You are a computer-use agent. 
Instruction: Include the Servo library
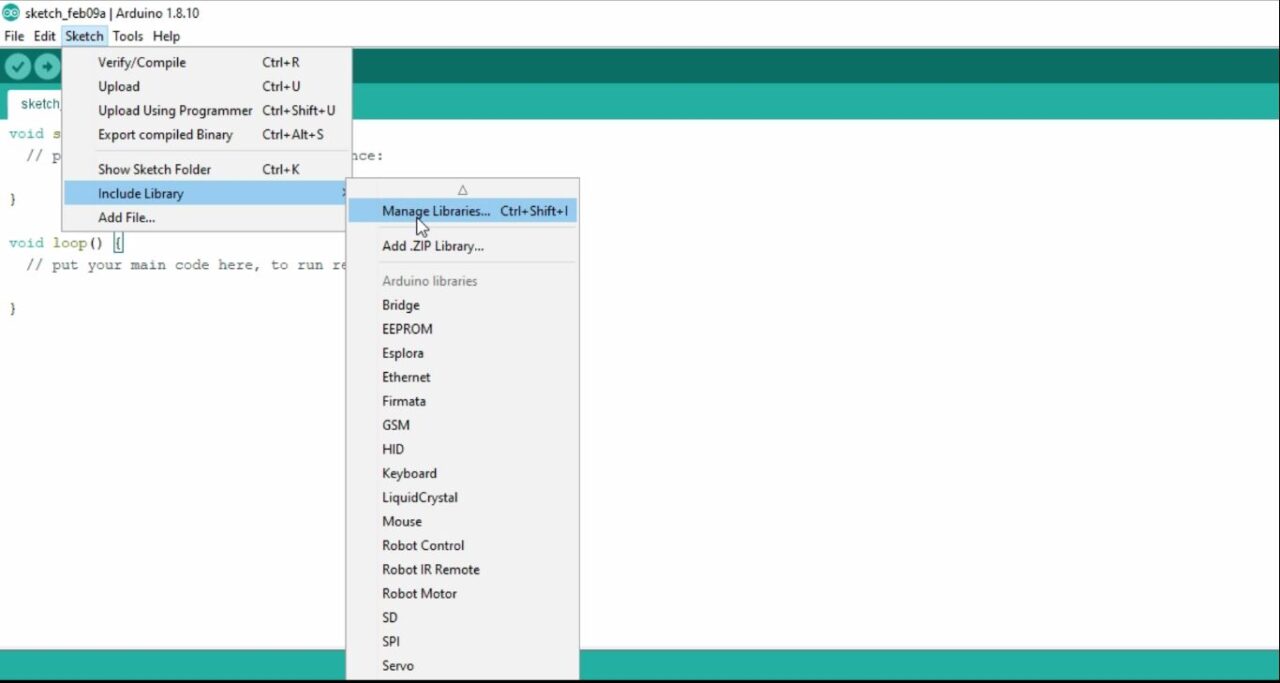click(x=462, y=665)
